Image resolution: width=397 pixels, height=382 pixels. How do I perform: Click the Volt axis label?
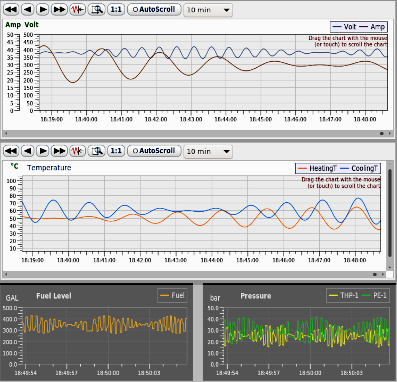32,25
